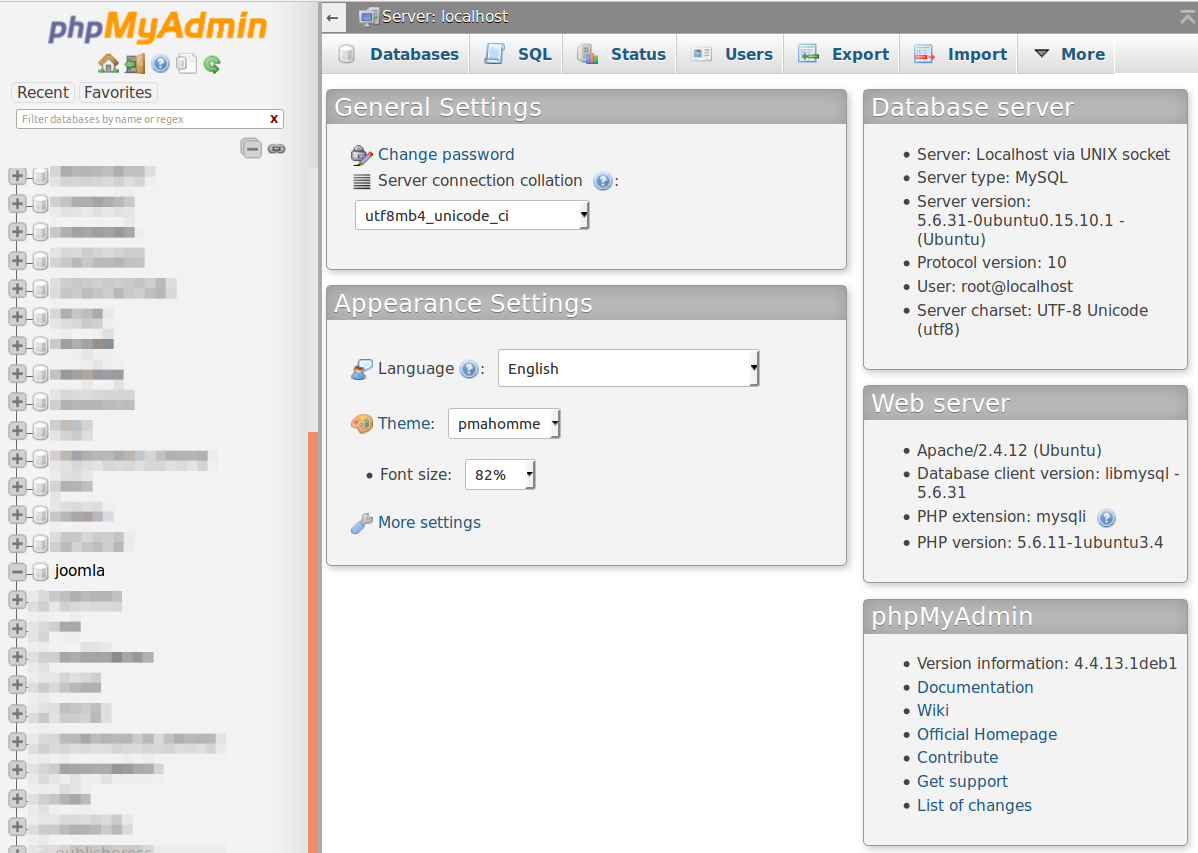Click the Favorites button in sidebar
The image size is (1198, 853).
click(x=118, y=92)
